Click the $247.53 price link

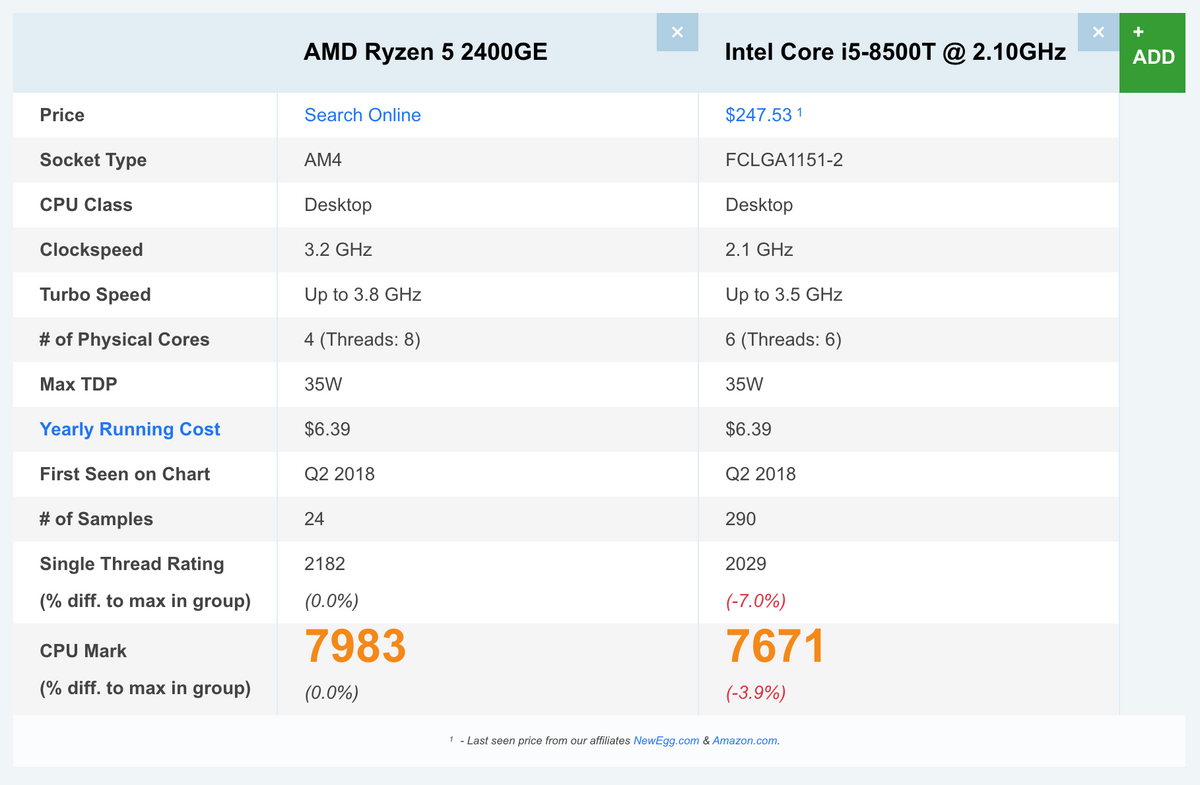[x=758, y=115]
